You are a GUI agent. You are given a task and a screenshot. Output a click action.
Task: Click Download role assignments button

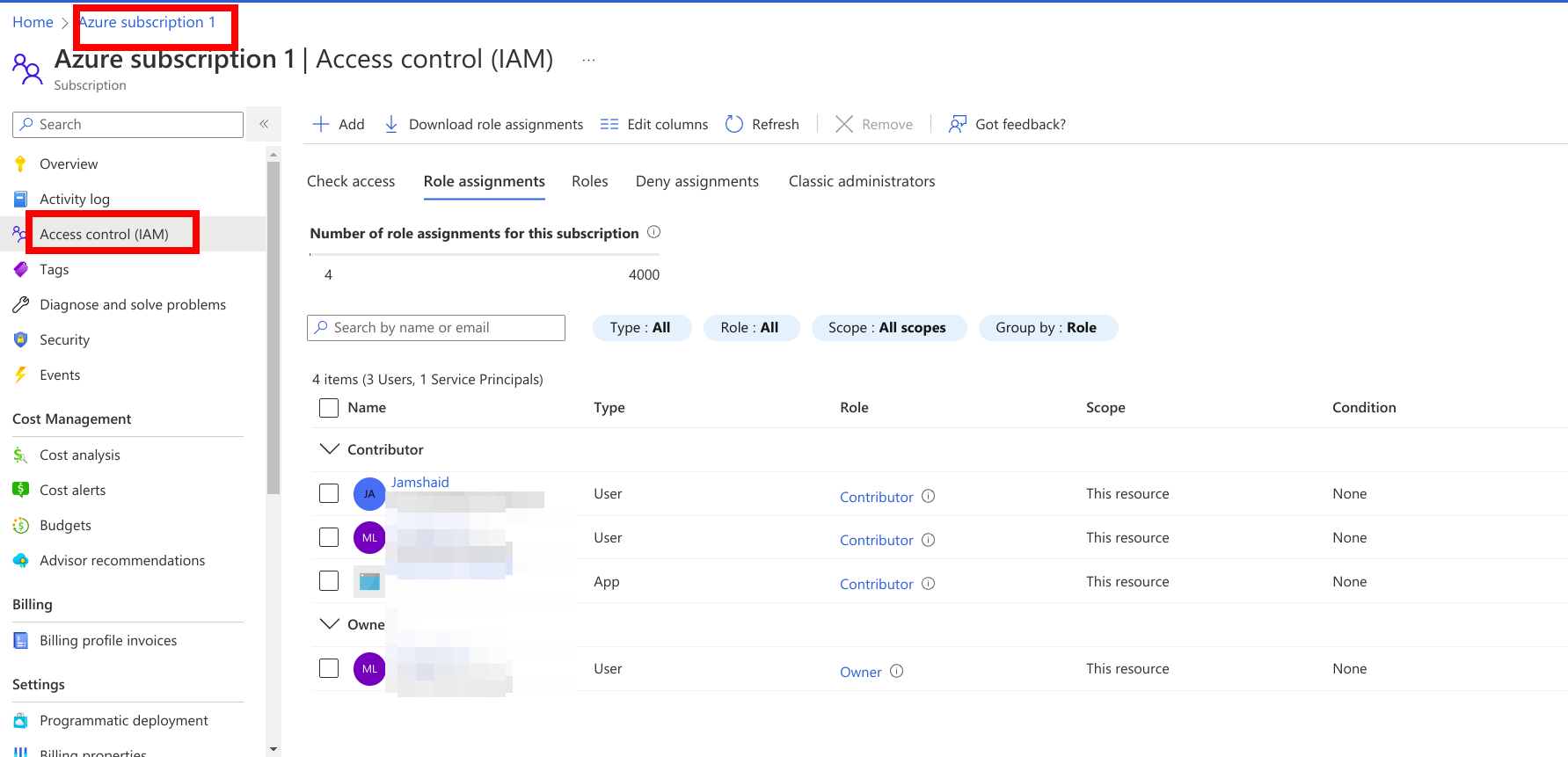pos(484,124)
